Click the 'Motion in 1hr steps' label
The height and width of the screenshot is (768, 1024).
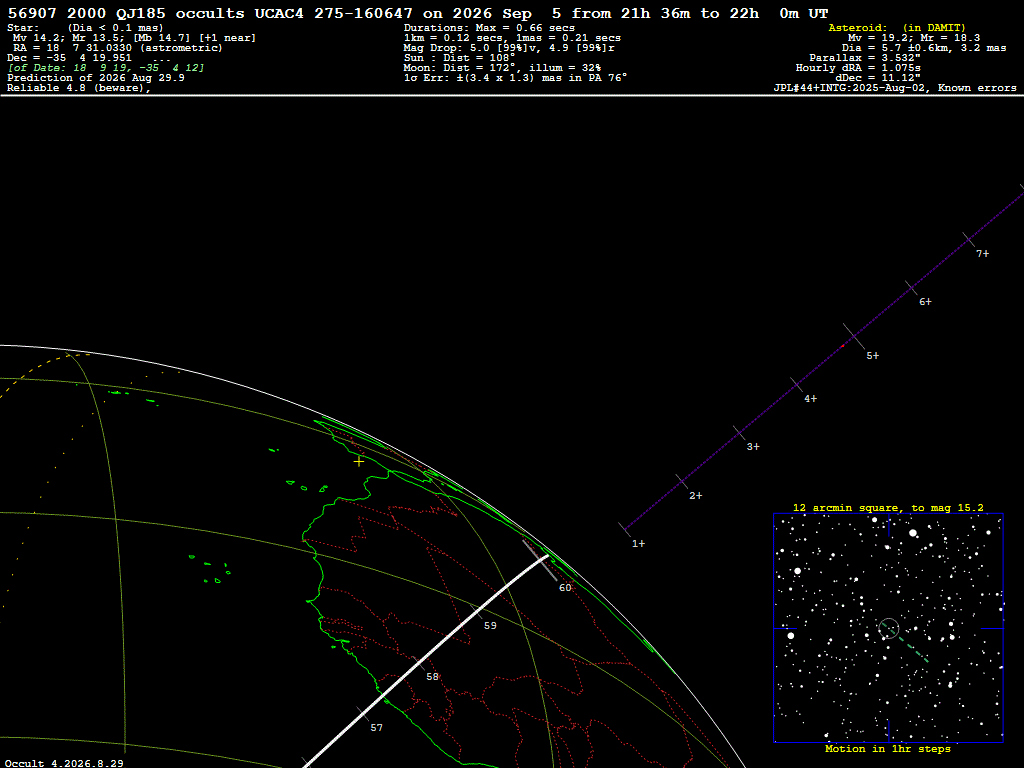pos(888,748)
